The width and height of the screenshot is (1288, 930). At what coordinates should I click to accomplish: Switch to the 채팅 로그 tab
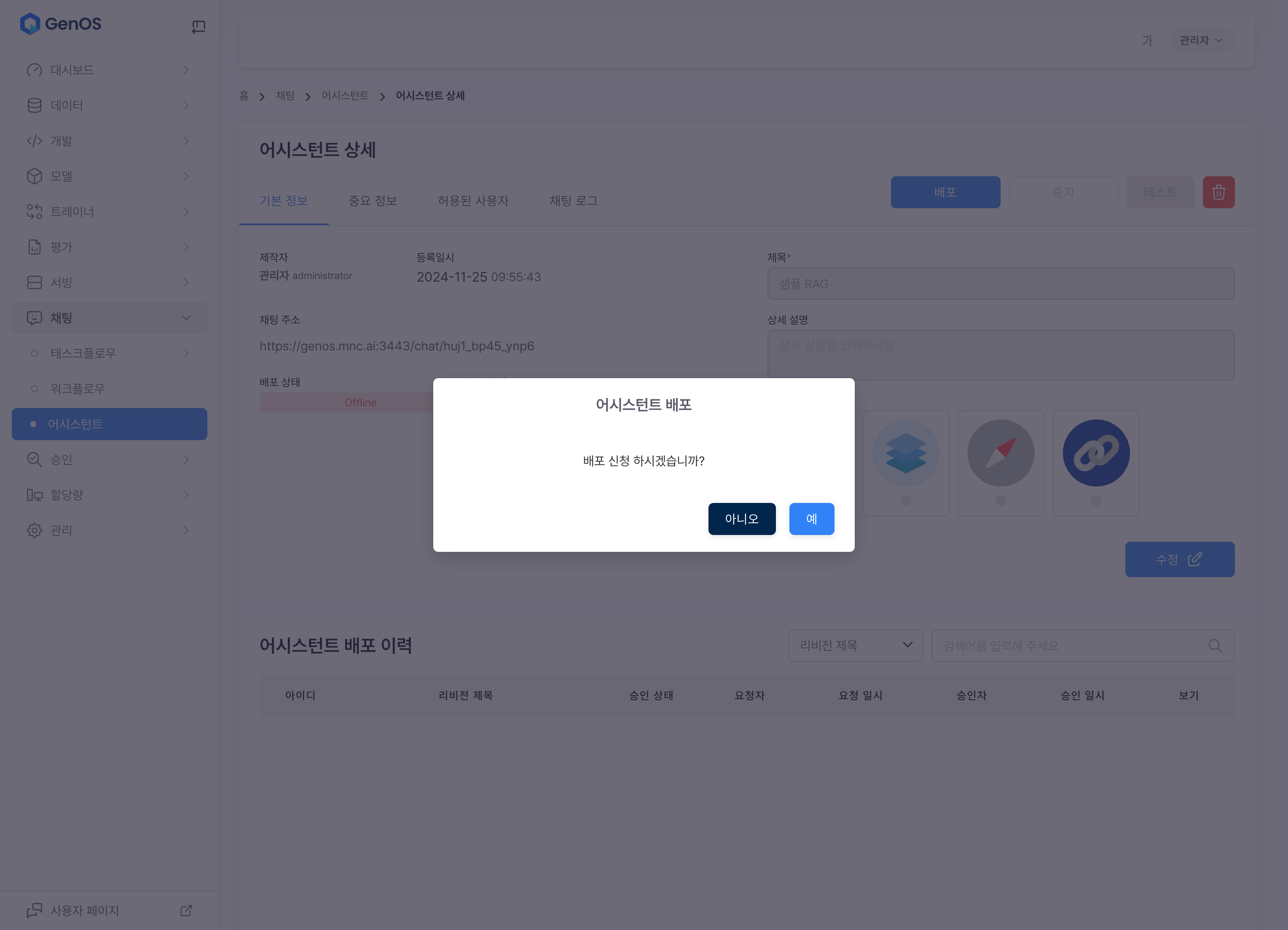[573, 201]
